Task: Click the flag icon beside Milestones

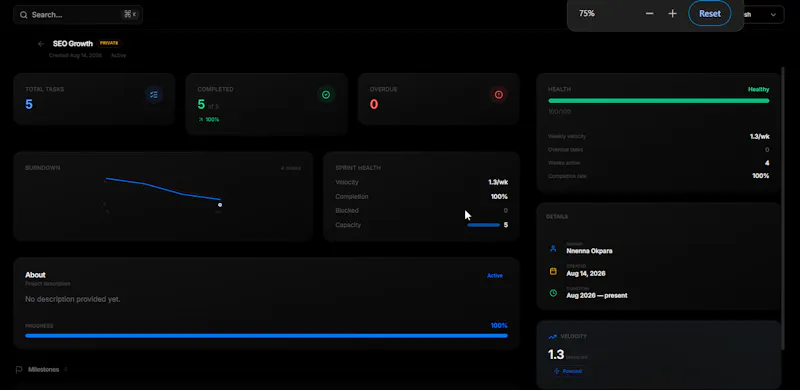Action: coord(19,370)
